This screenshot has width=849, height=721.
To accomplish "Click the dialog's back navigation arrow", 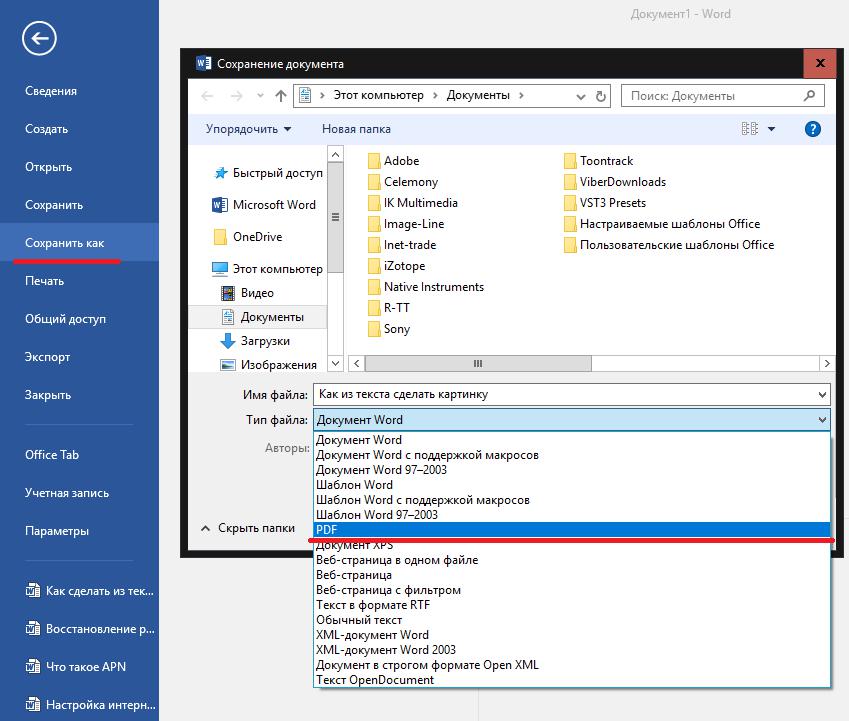I will tap(207, 96).
